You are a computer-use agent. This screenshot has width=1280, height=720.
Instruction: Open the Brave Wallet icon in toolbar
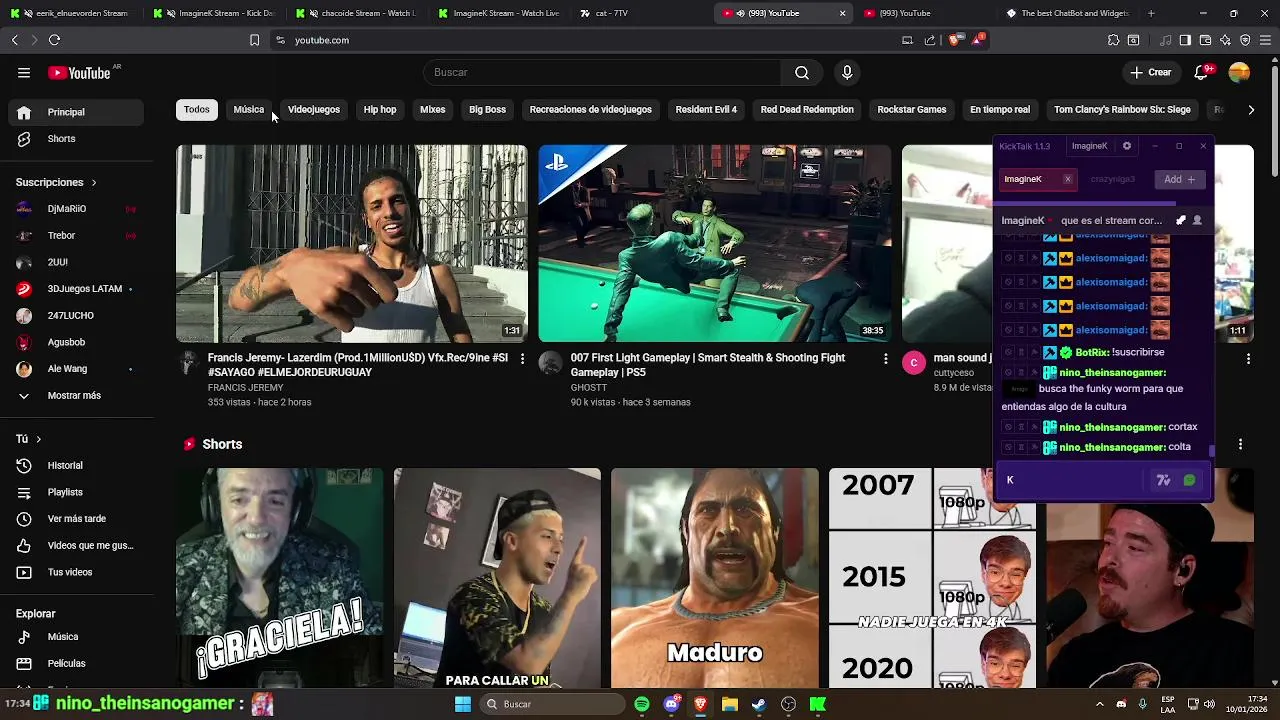coord(1205,40)
